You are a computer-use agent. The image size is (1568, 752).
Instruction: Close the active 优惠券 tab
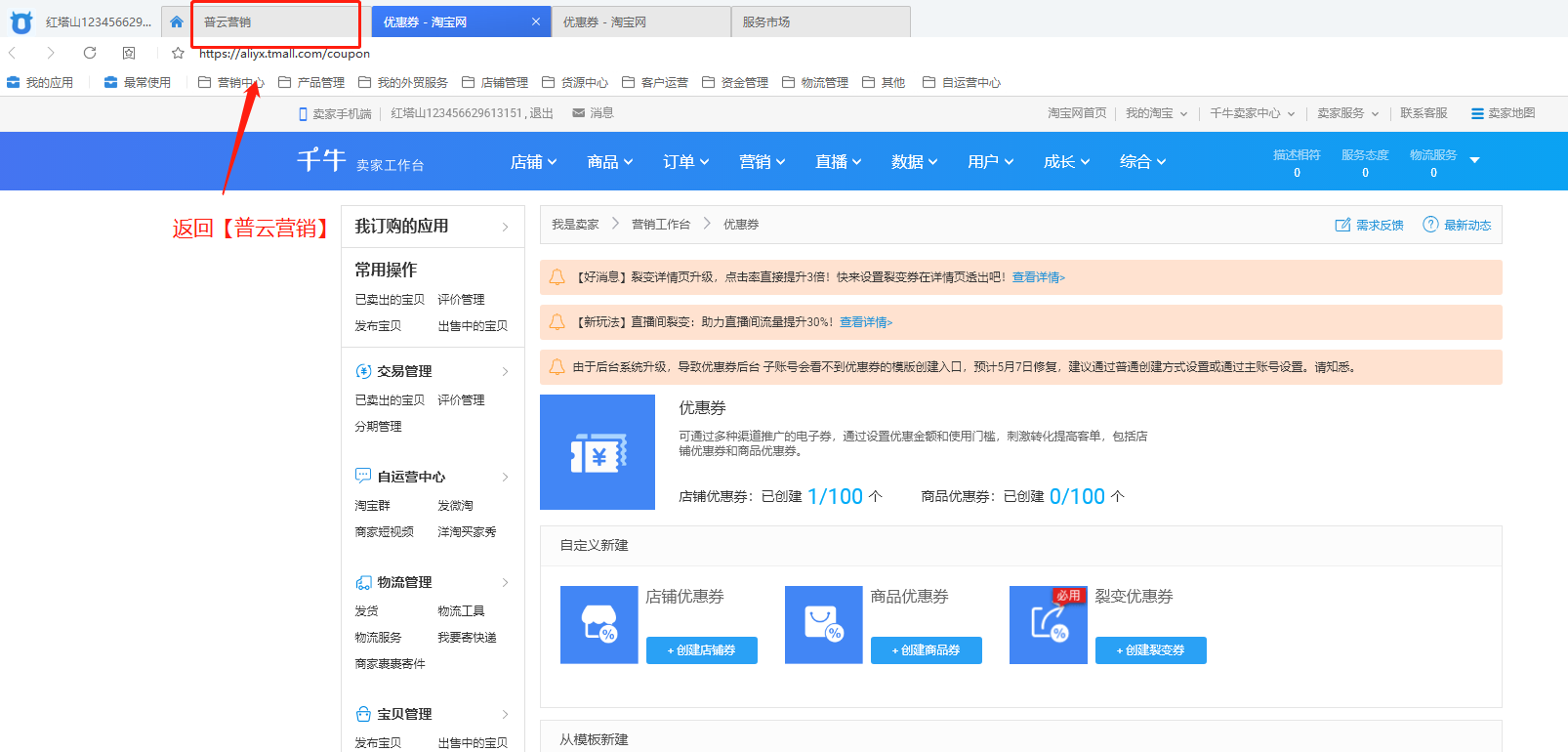535,21
